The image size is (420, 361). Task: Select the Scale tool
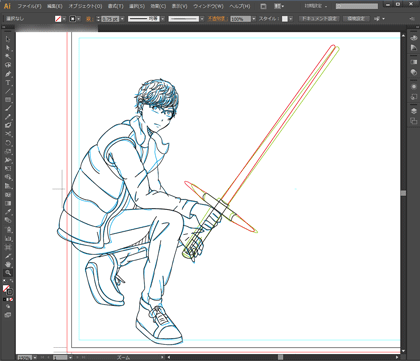point(8,152)
